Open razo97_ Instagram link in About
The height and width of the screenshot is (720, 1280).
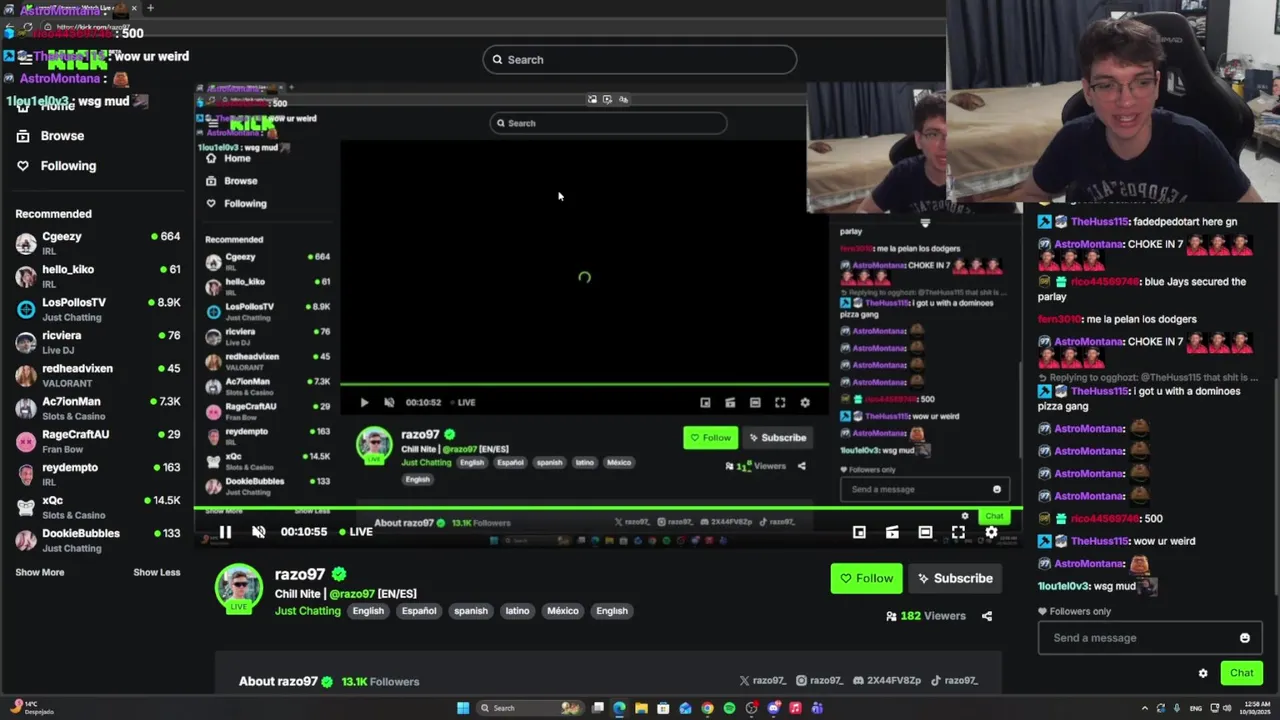(819, 681)
